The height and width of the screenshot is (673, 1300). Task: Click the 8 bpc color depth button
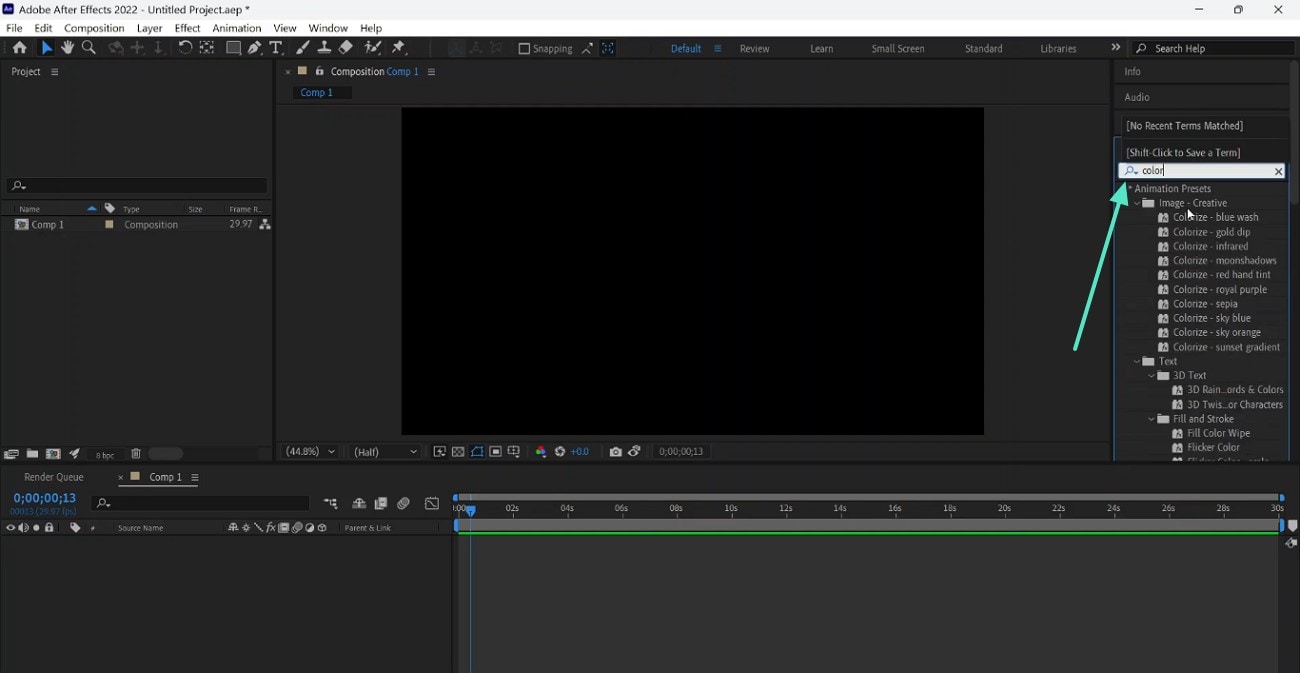tap(105, 455)
